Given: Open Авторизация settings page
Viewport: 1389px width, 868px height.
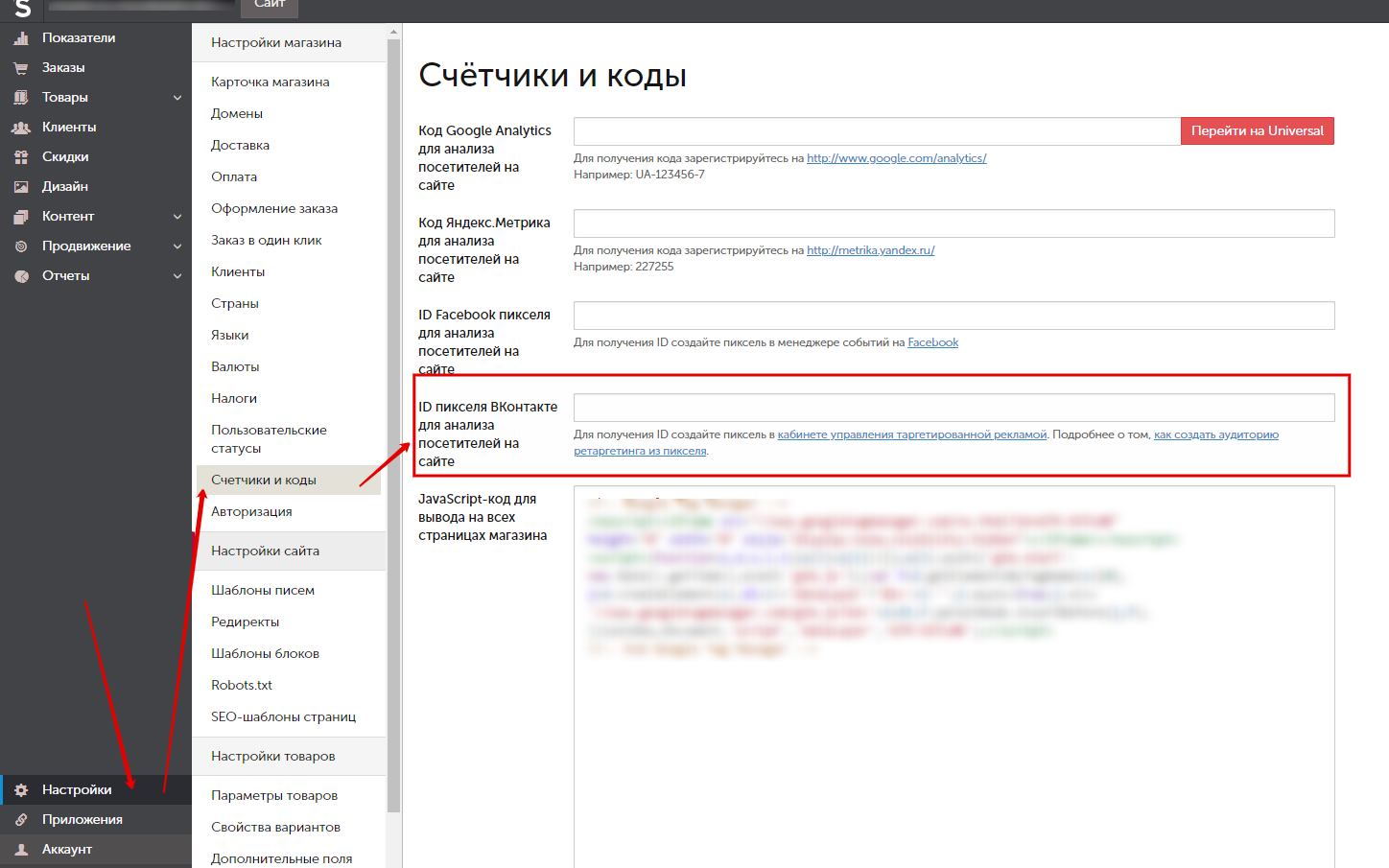Looking at the screenshot, I should click(x=251, y=512).
